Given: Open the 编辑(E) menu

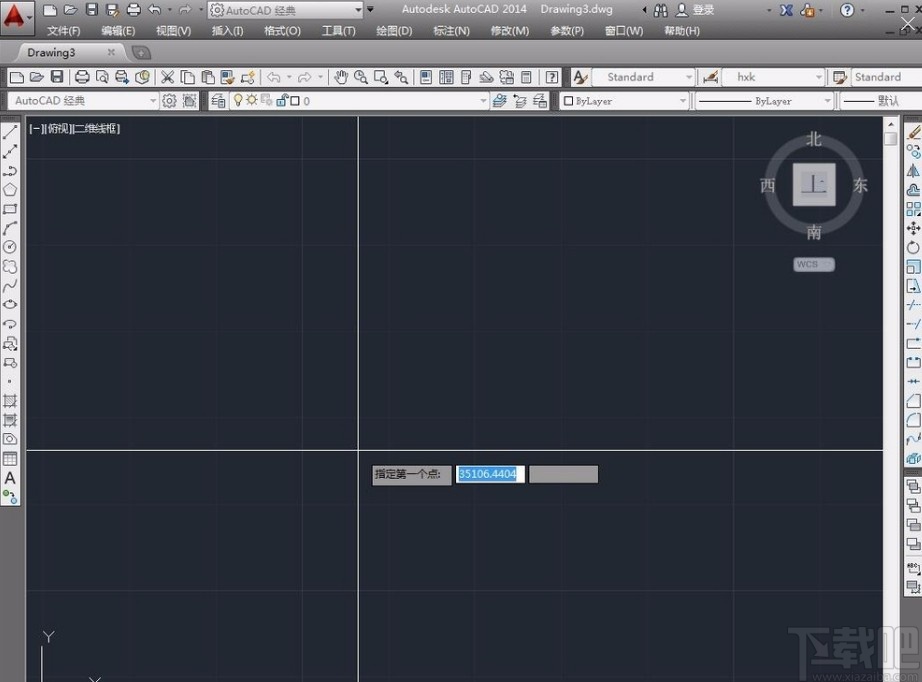Looking at the screenshot, I should (118, 31).
